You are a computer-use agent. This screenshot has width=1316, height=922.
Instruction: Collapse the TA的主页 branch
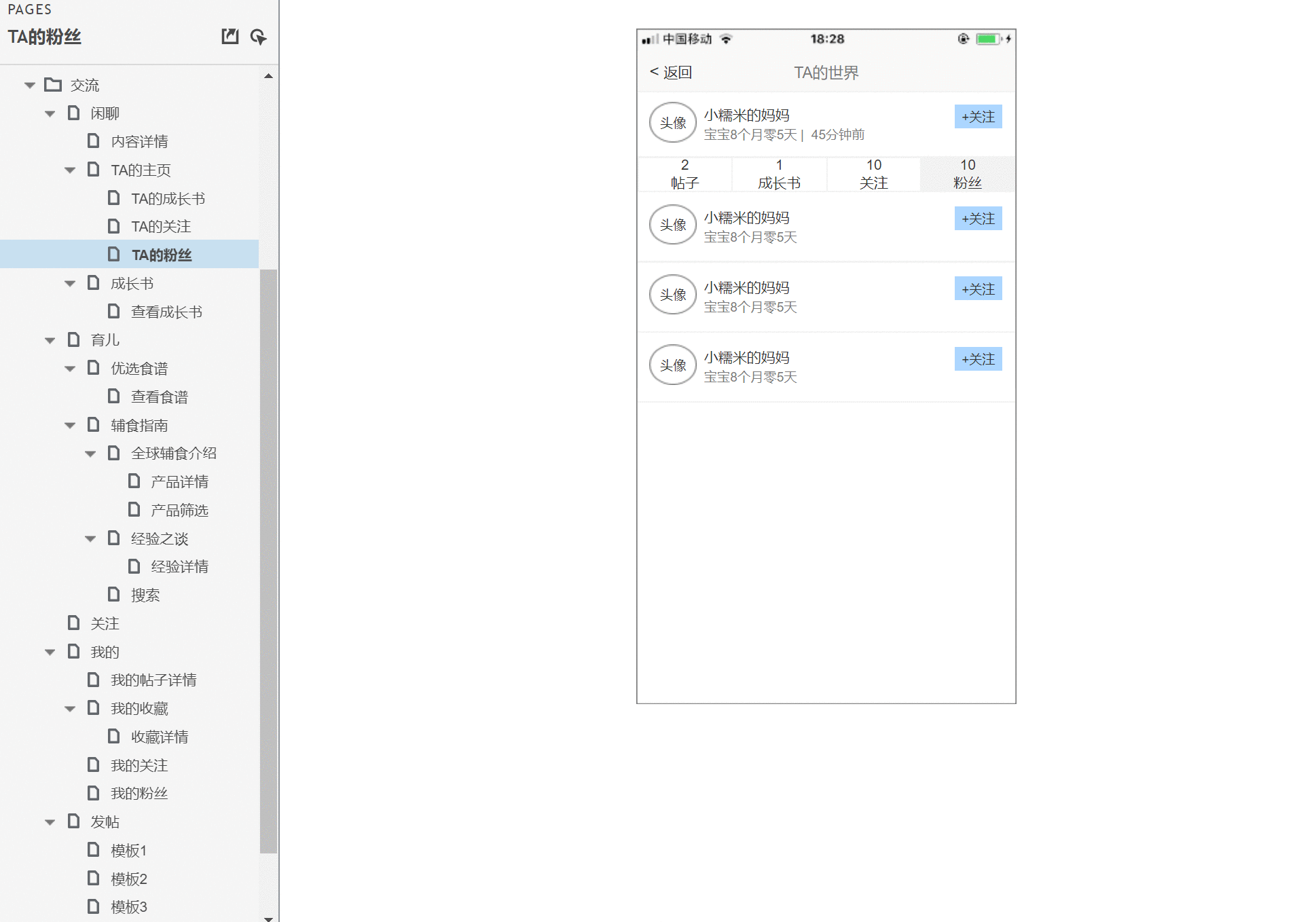(70, 170)
